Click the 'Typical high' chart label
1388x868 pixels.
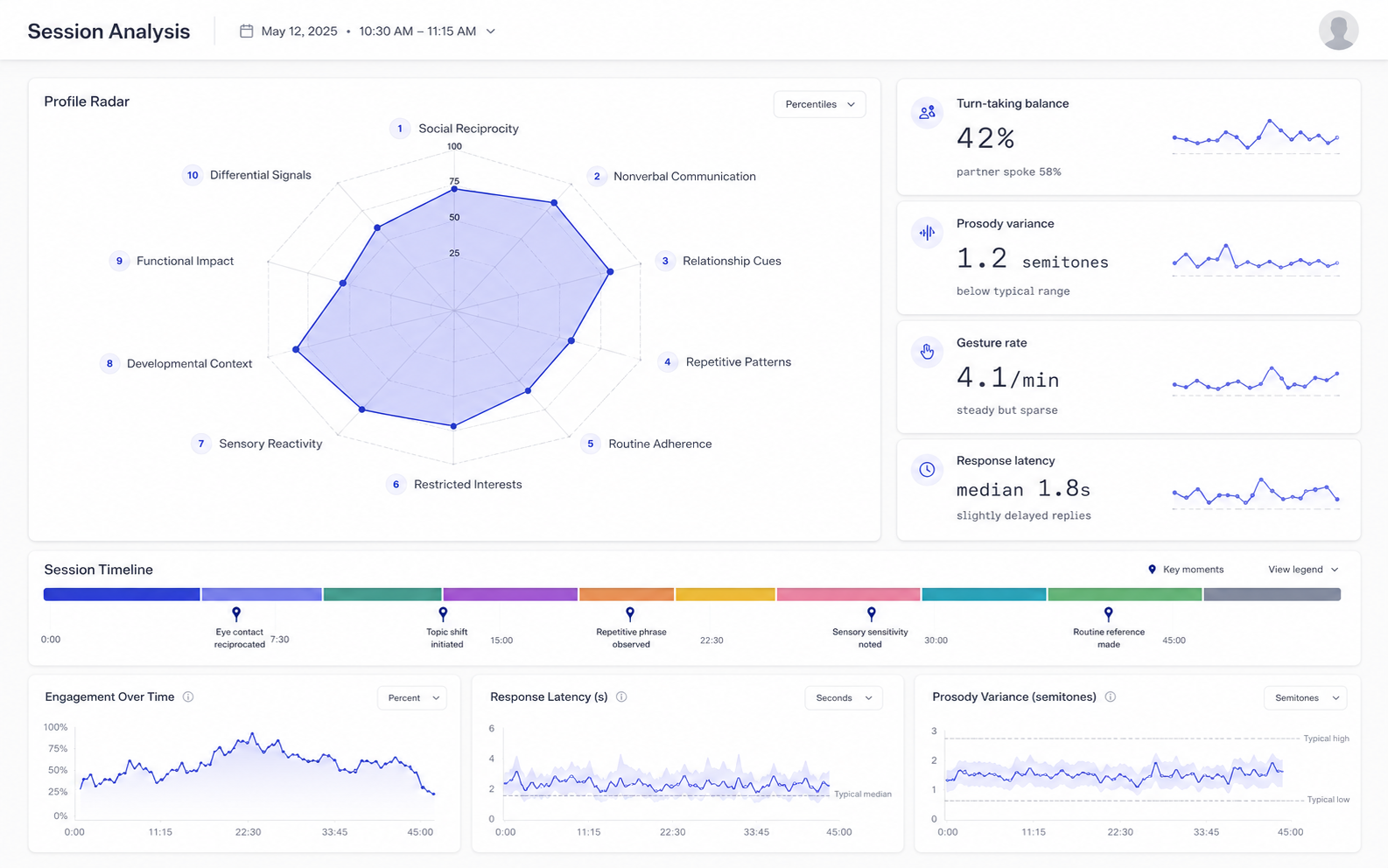pyautogui.click(x=1326, y=738)
